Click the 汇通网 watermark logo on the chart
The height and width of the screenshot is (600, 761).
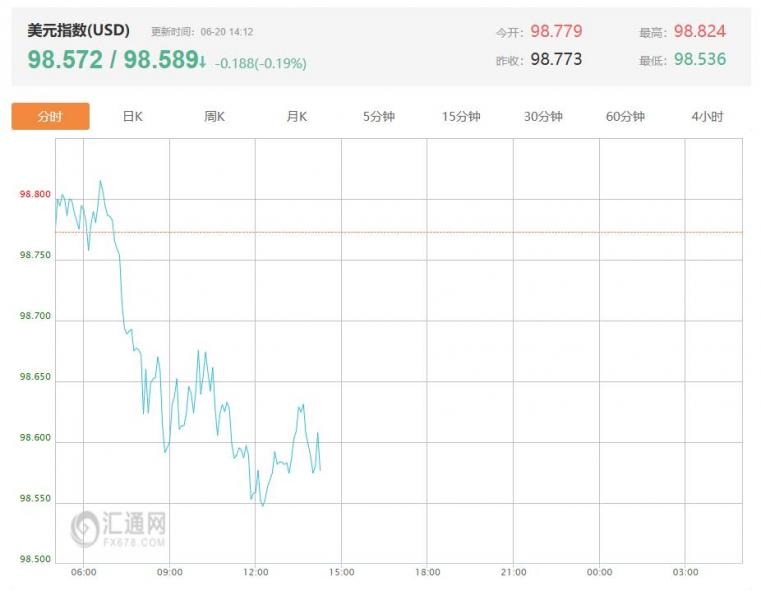119,528
